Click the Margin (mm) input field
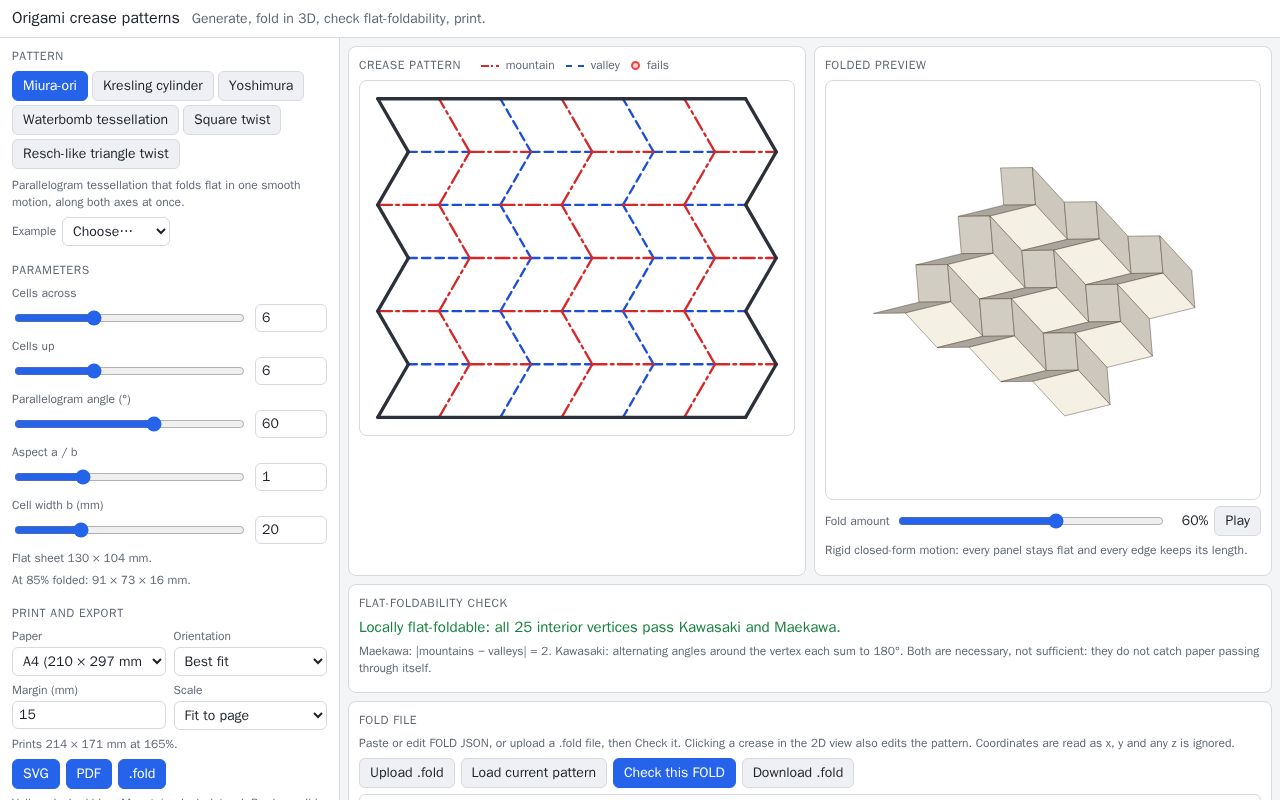Viewport: 1280px width, 800px height. coord(89,715)
